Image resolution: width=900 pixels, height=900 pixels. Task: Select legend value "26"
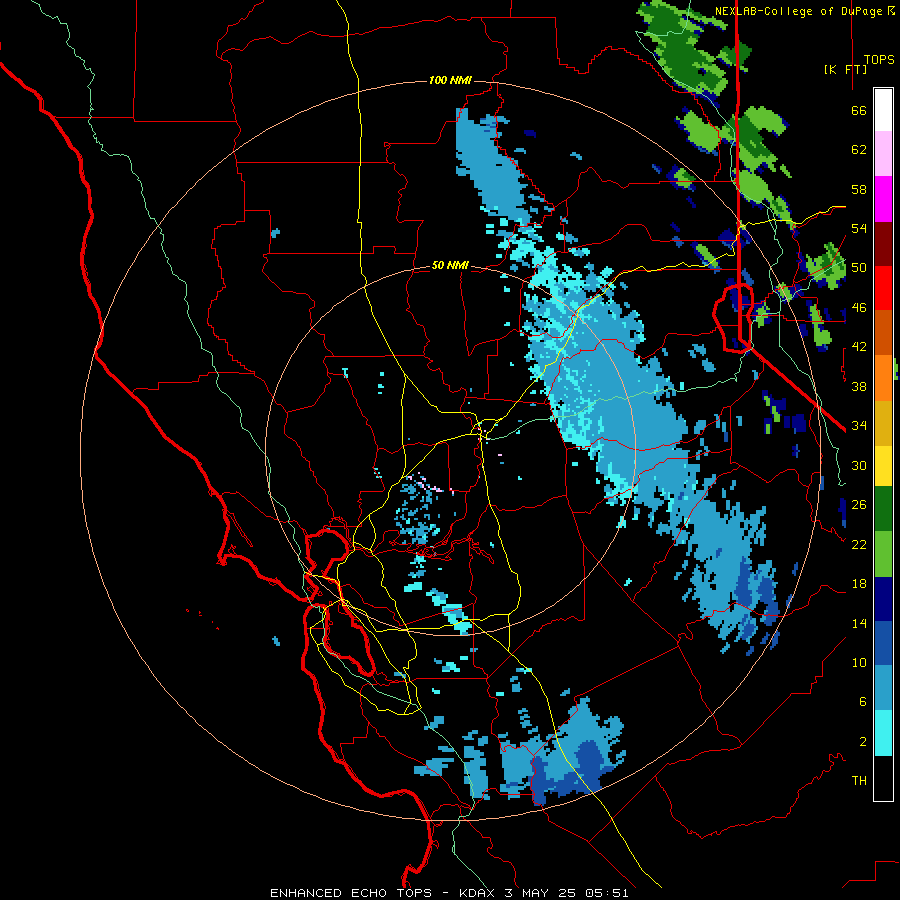click(859, 505)
